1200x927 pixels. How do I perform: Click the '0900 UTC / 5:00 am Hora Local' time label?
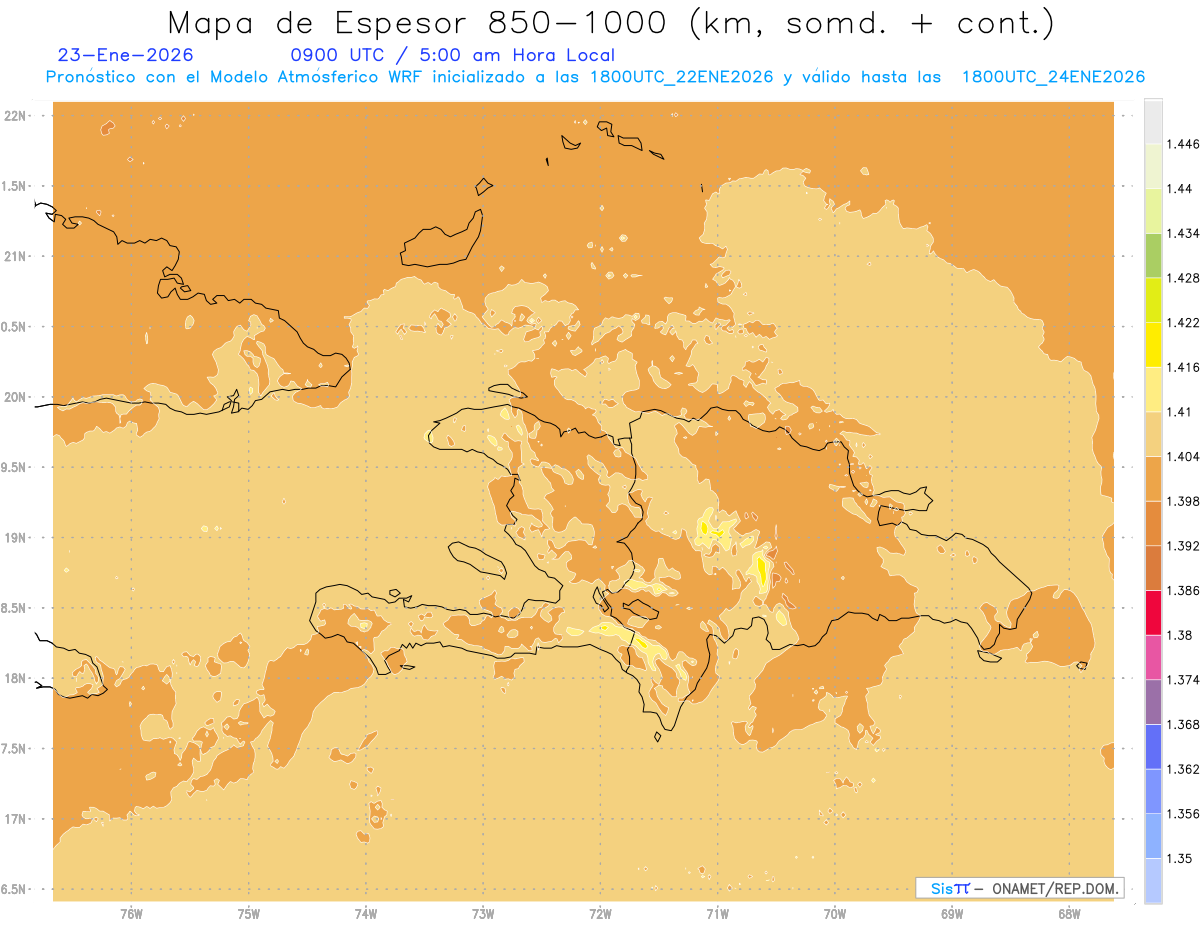coord(453,55)
